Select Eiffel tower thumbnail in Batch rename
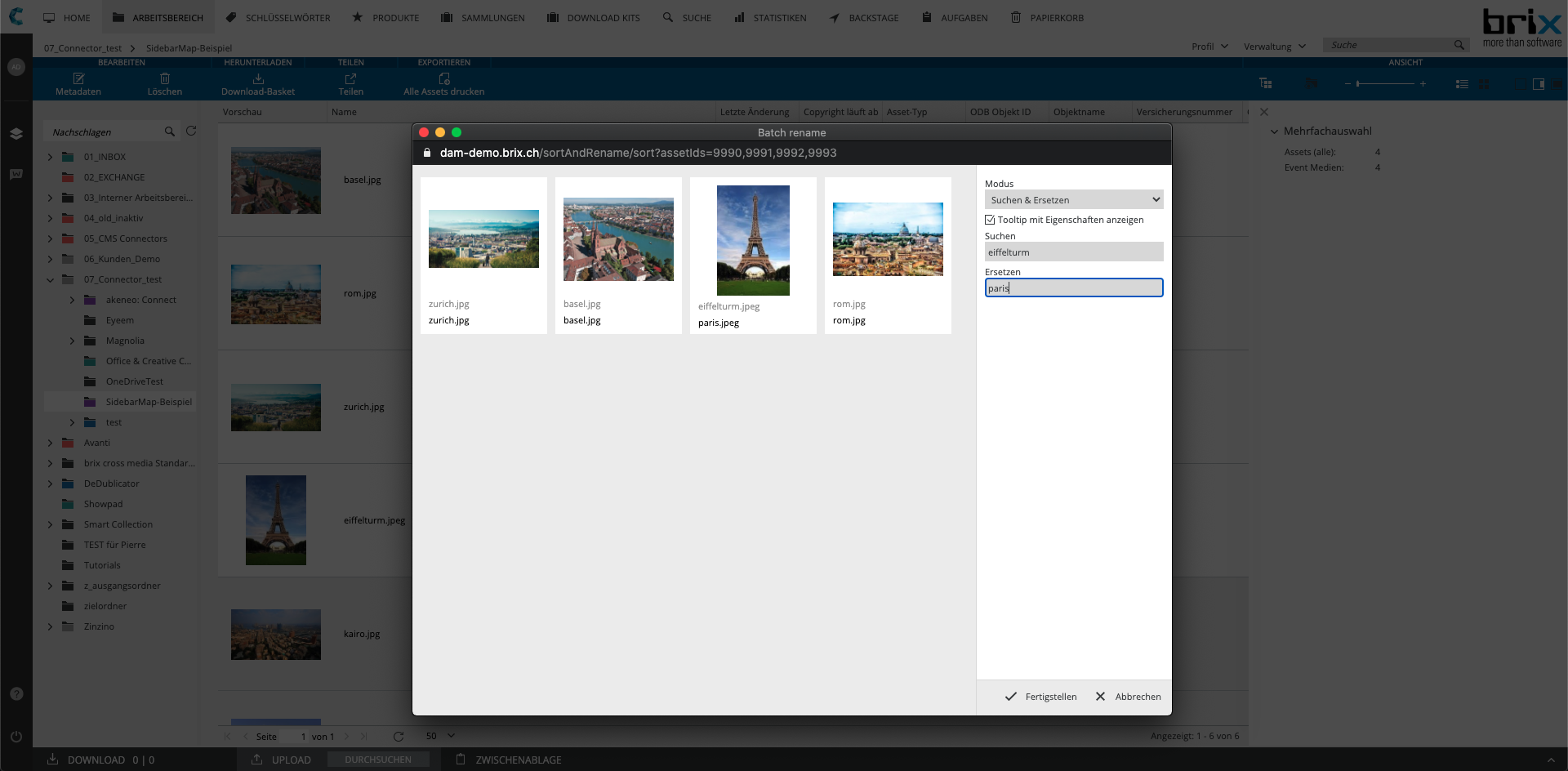 pos(753,240)
